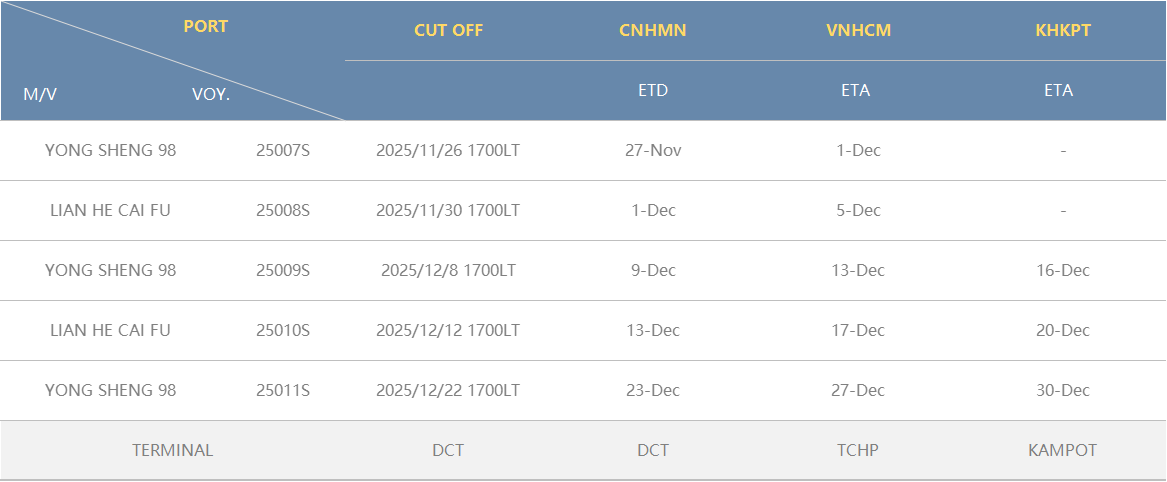
Task: Select voyage number 25007S
Action: tap(283, 151)
